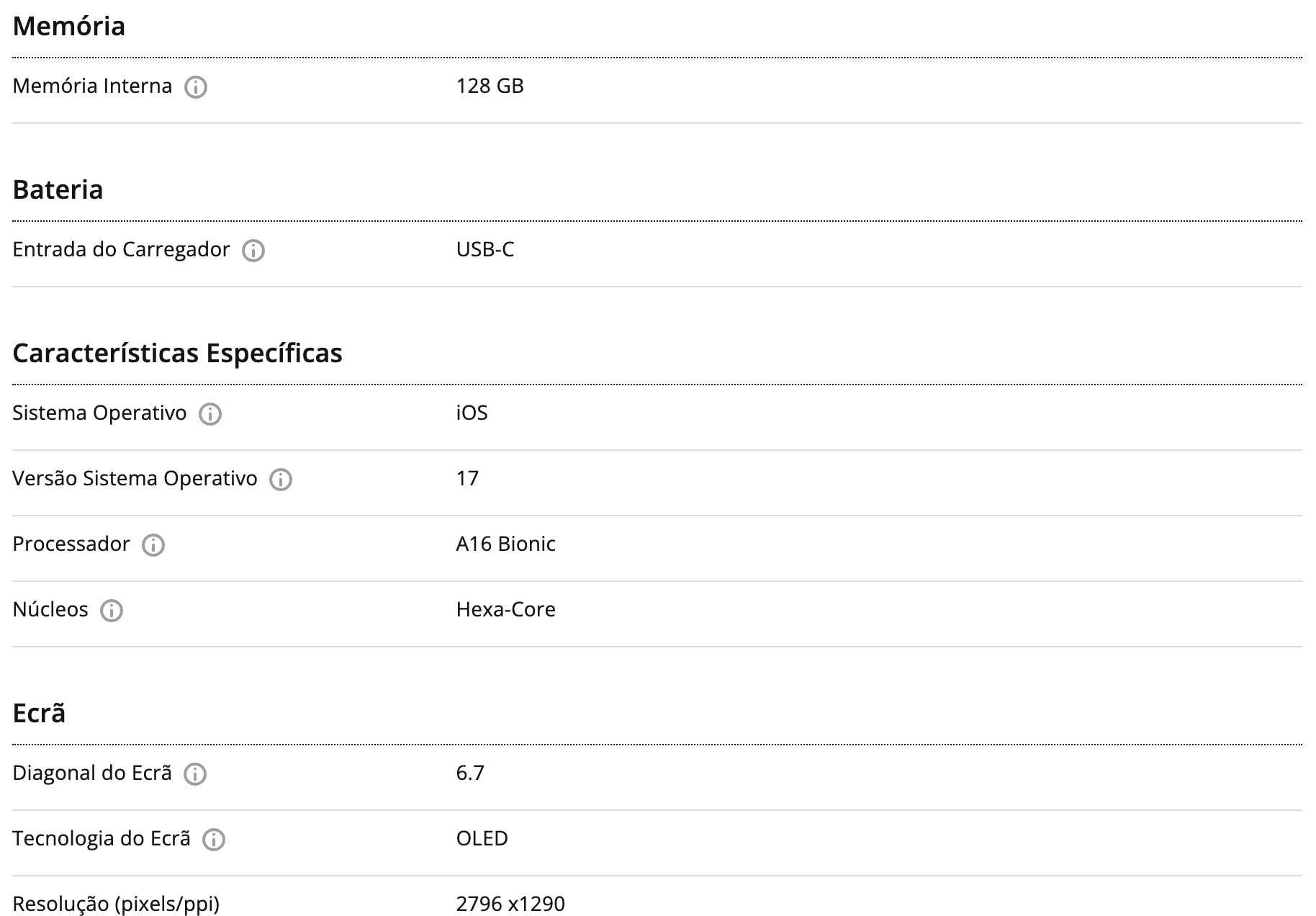This screenshot has width=1316, height=916.
Task: Open the Núcleos info icon
Action: [x=112, y=611]
